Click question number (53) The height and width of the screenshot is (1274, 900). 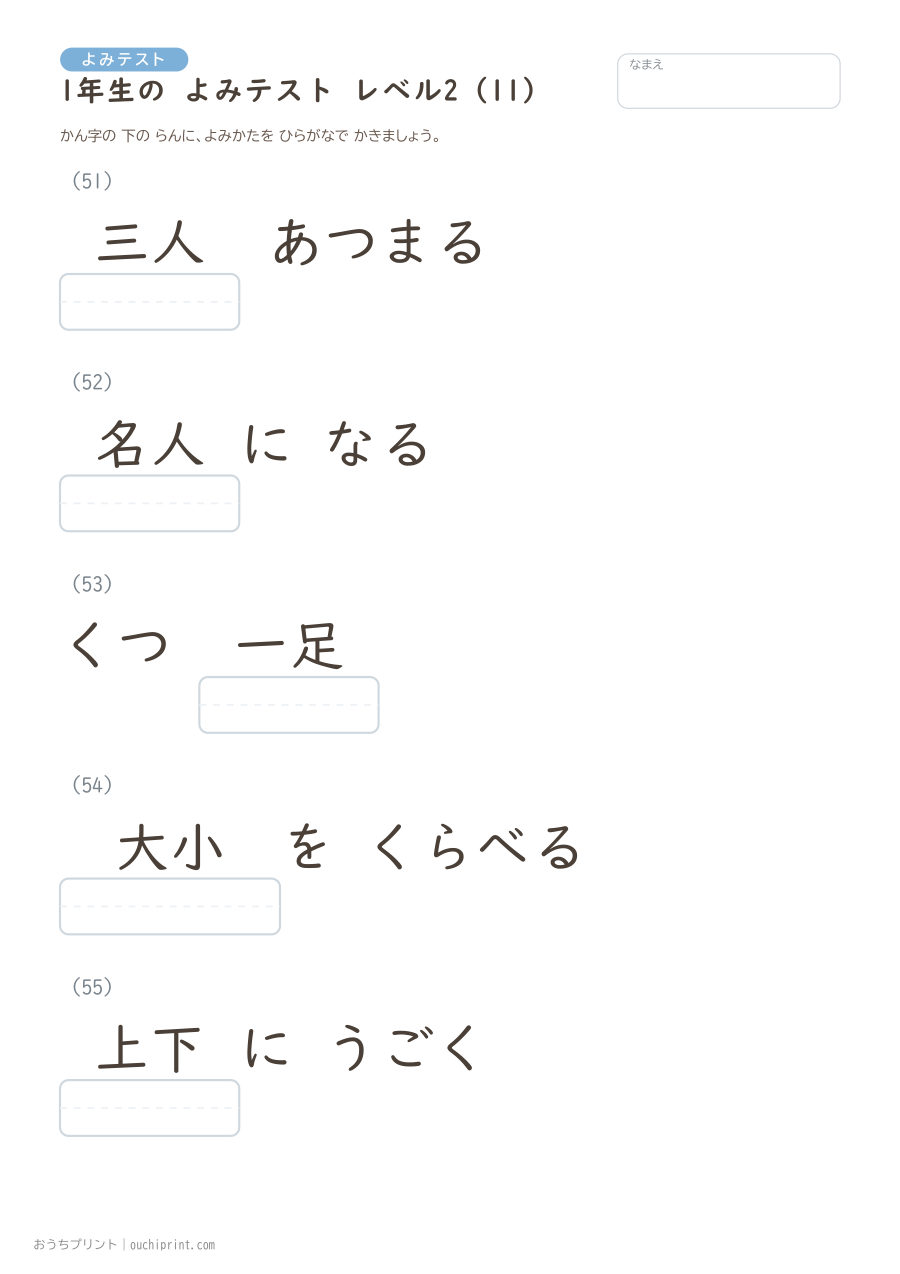click(92, 584)
